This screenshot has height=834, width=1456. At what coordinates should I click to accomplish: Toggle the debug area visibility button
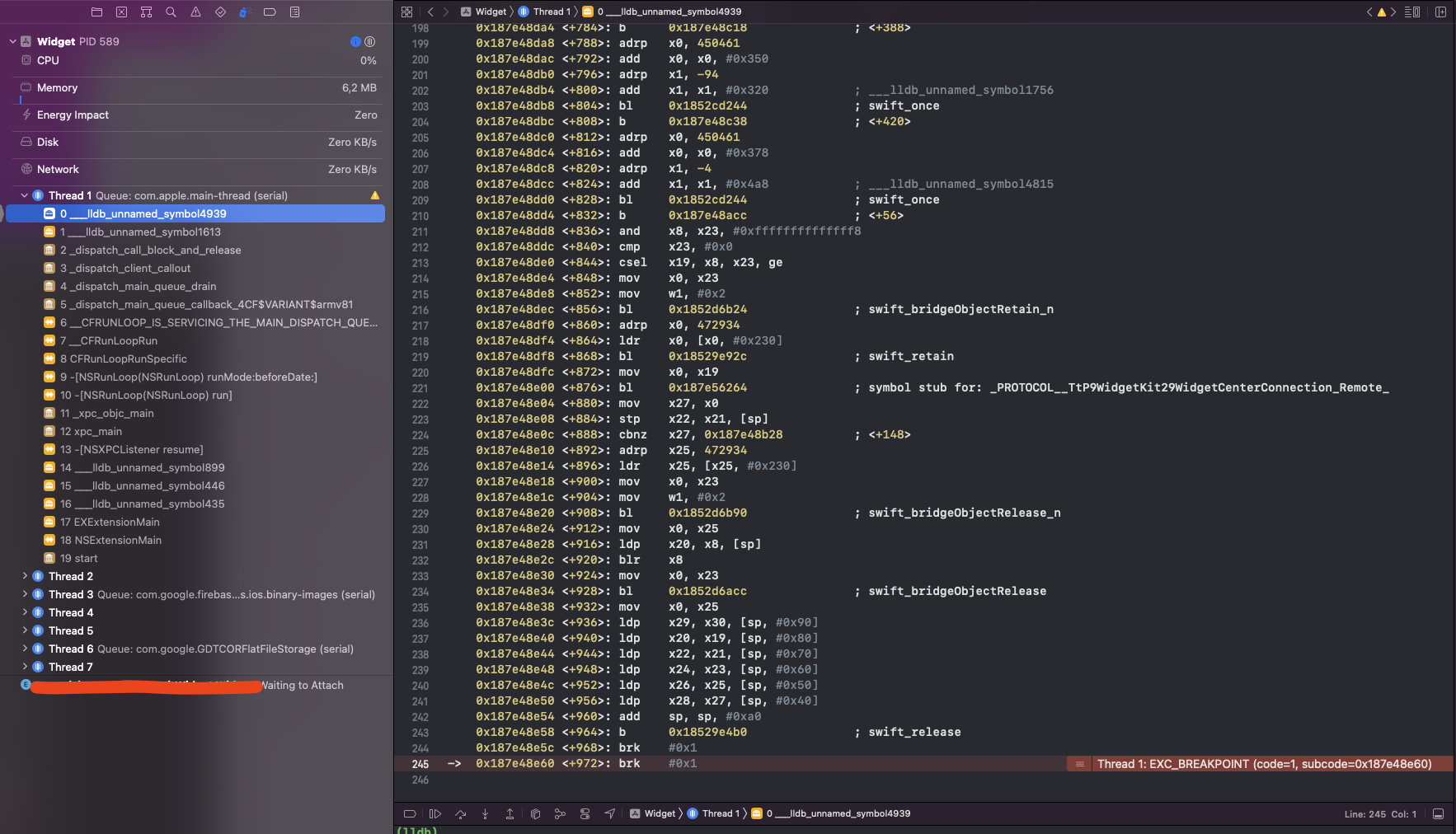tap(1438, 813)
